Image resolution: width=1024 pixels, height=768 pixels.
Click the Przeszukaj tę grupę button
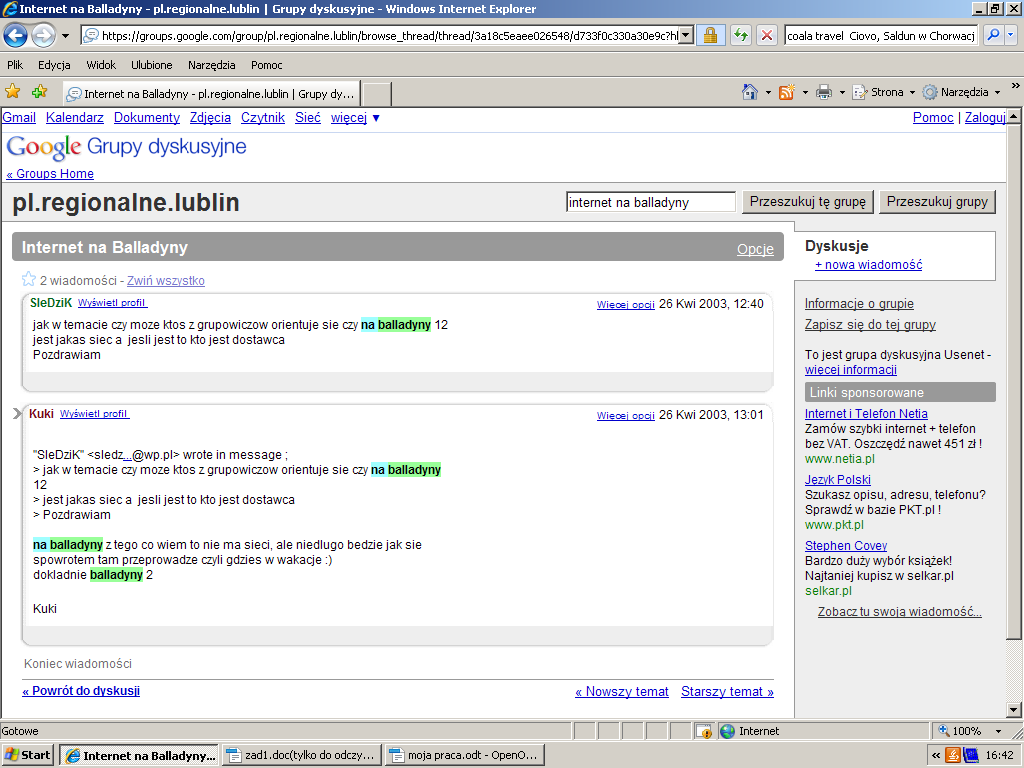coord(808,202)
